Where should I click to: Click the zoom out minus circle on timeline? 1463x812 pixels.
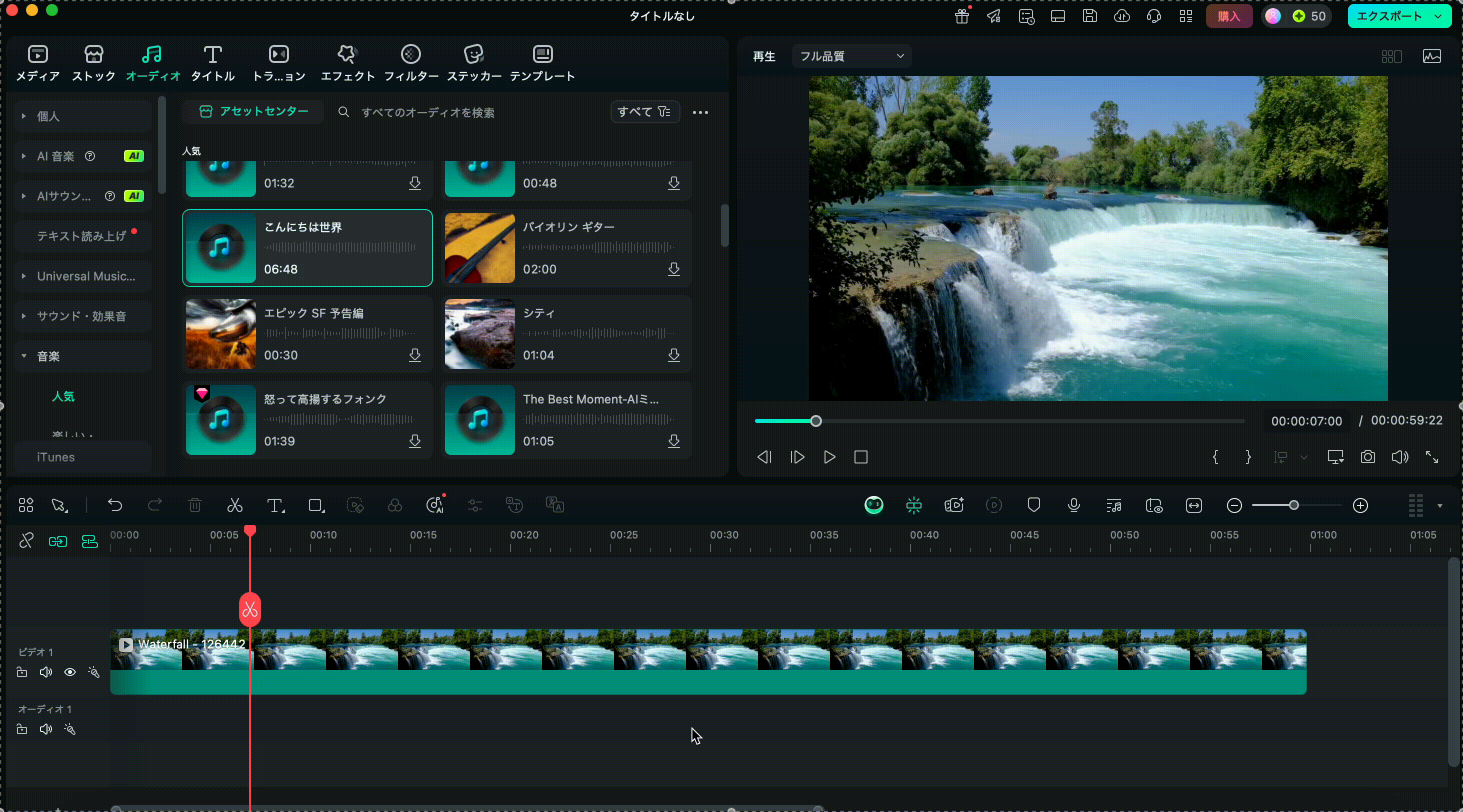point(1233,505)
